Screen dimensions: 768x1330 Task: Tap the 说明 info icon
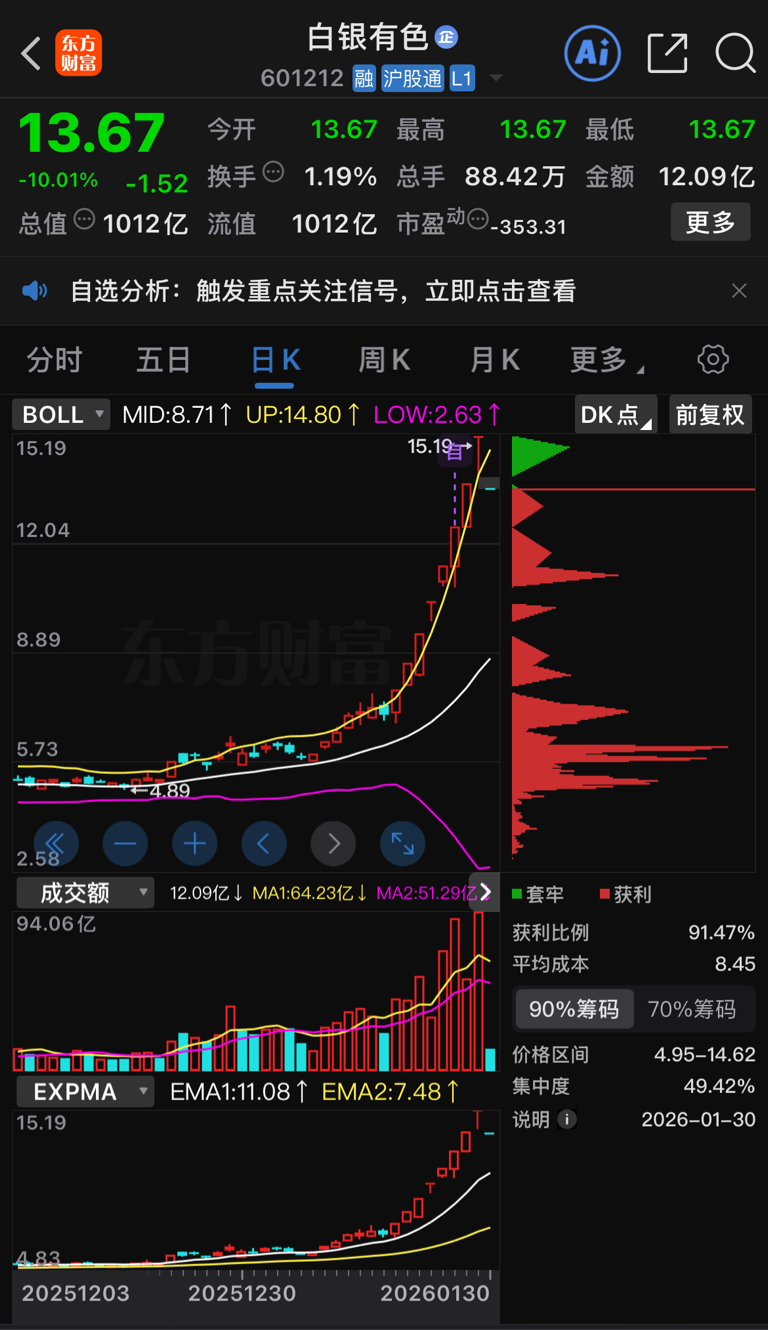pos(567,1119)
